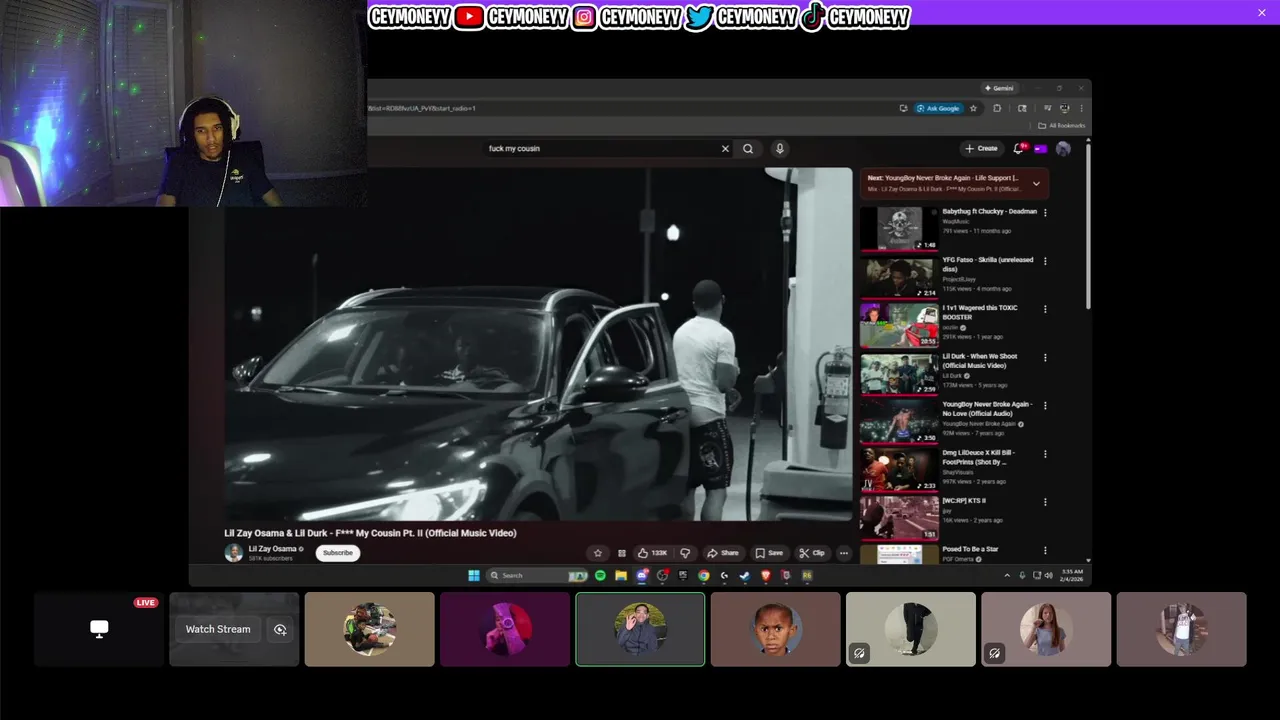
Task: Click the YouTube page vertical scrollbar
Action: click(x=1088, y=225)
